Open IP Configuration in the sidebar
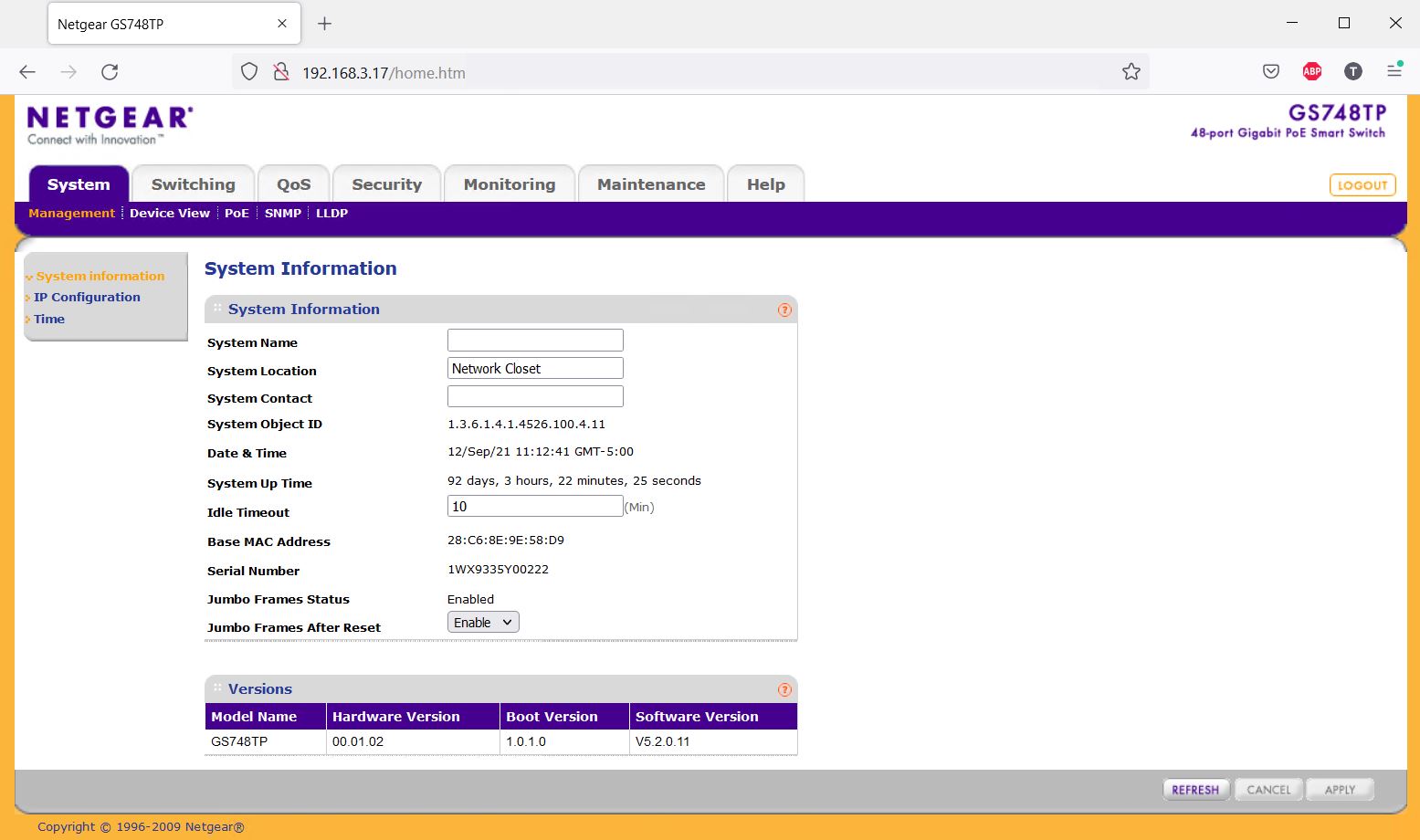Viewport: 1420px width, 840px height. [87, 298]
